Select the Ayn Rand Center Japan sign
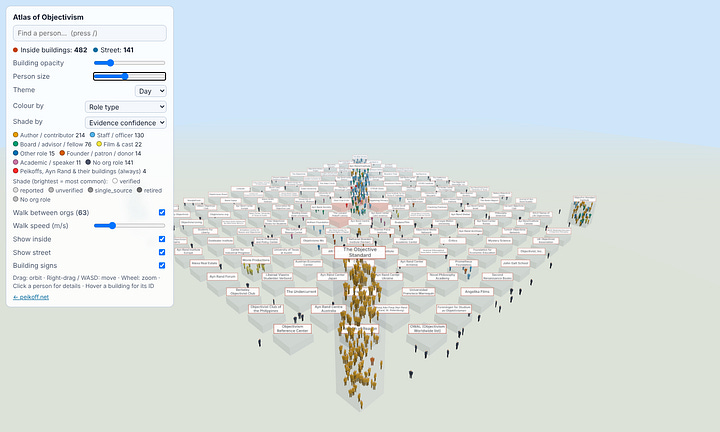This screenshot has height=432, width=720. 332,276
